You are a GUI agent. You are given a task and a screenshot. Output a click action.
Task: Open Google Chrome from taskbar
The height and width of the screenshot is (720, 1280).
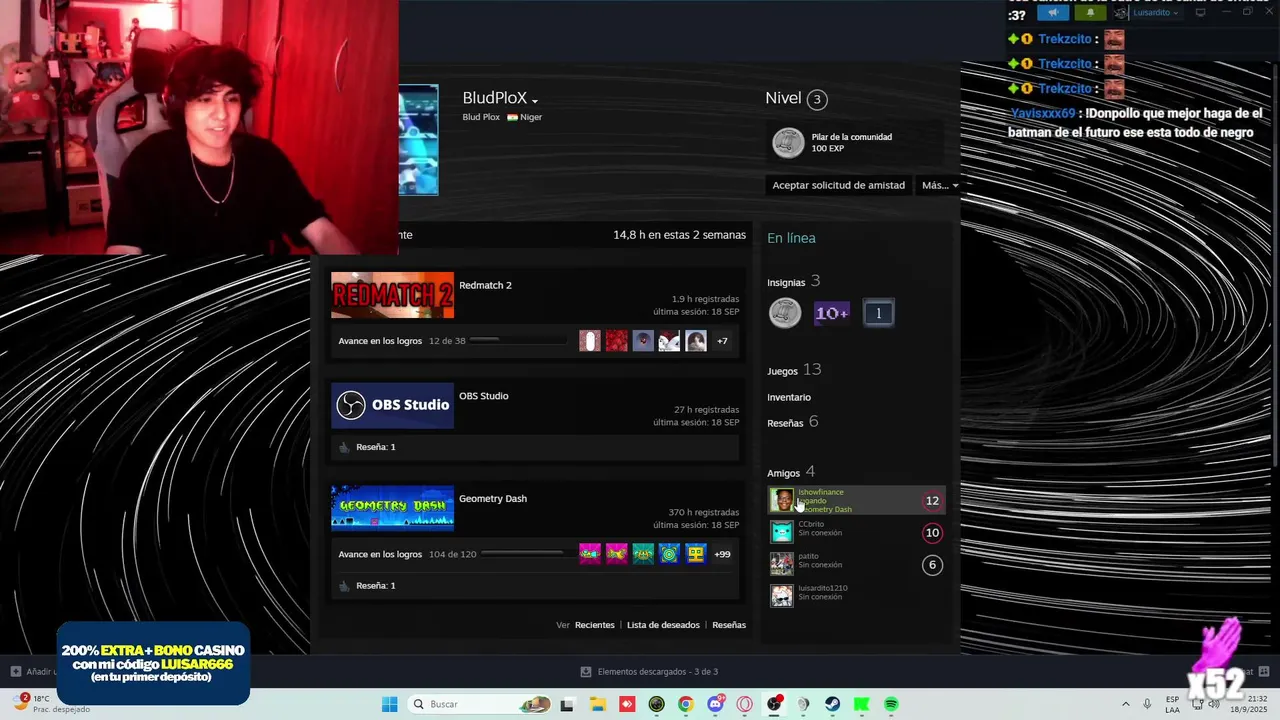point(685,704)
